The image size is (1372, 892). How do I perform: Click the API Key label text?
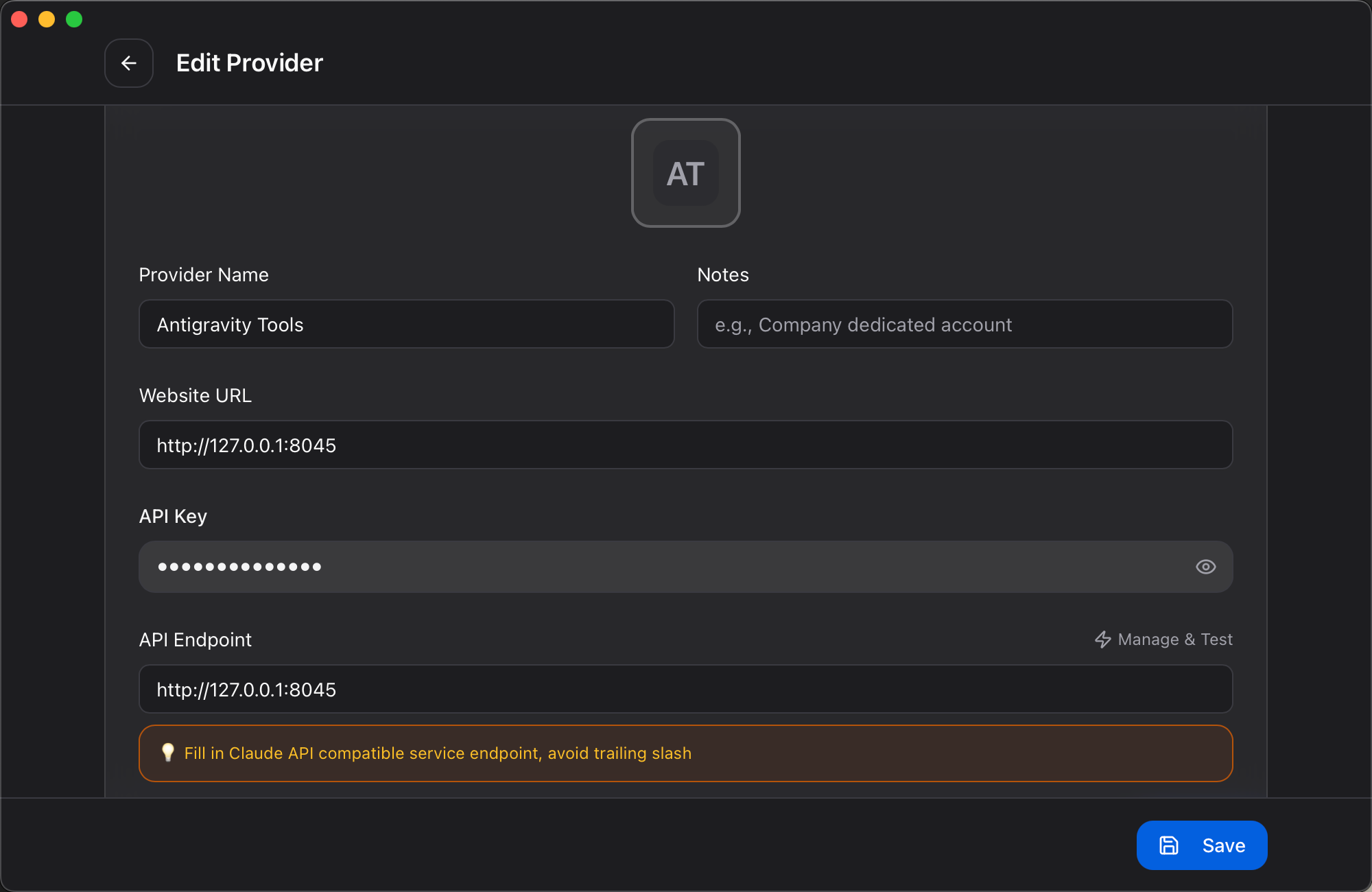click(173, 516)
